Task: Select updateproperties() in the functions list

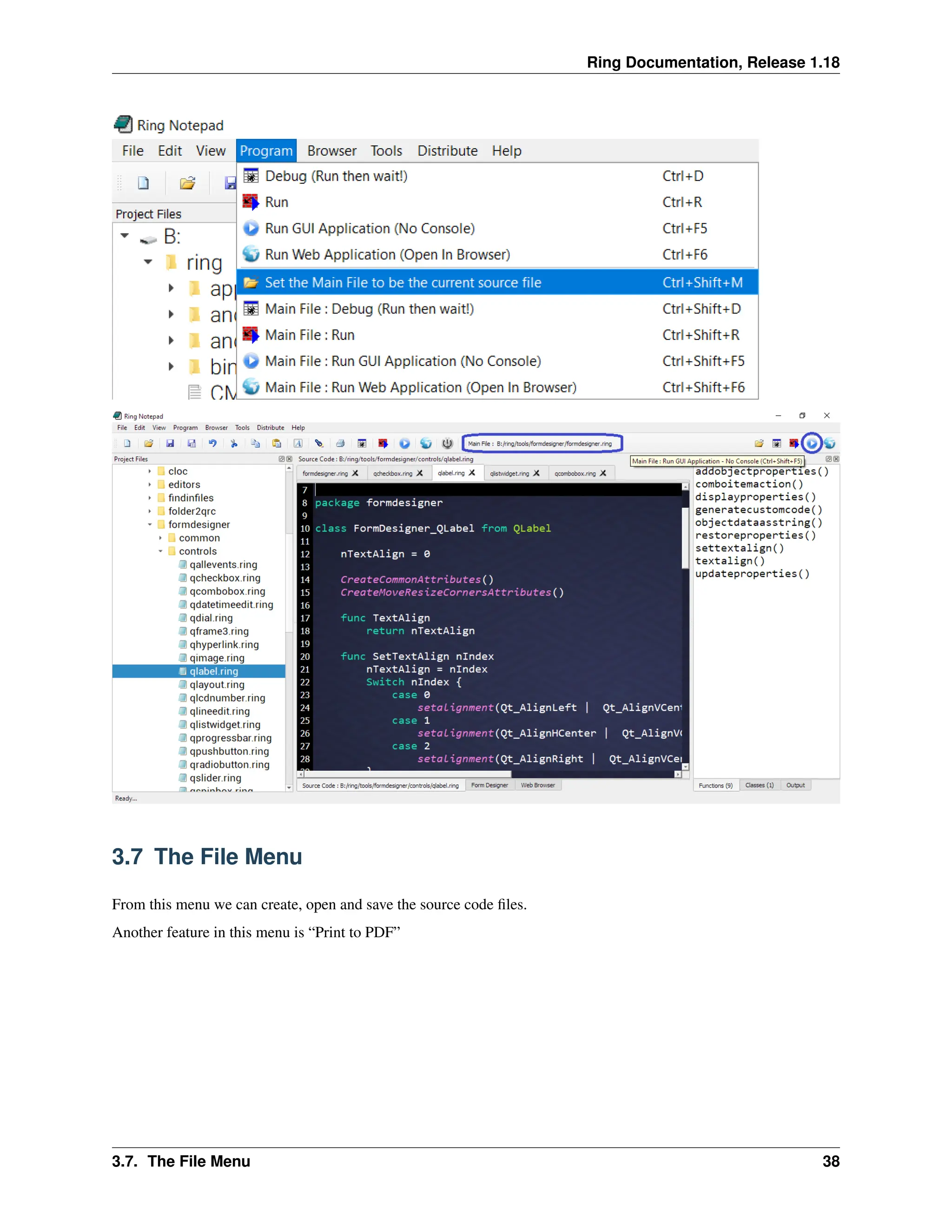Action: 753,574
